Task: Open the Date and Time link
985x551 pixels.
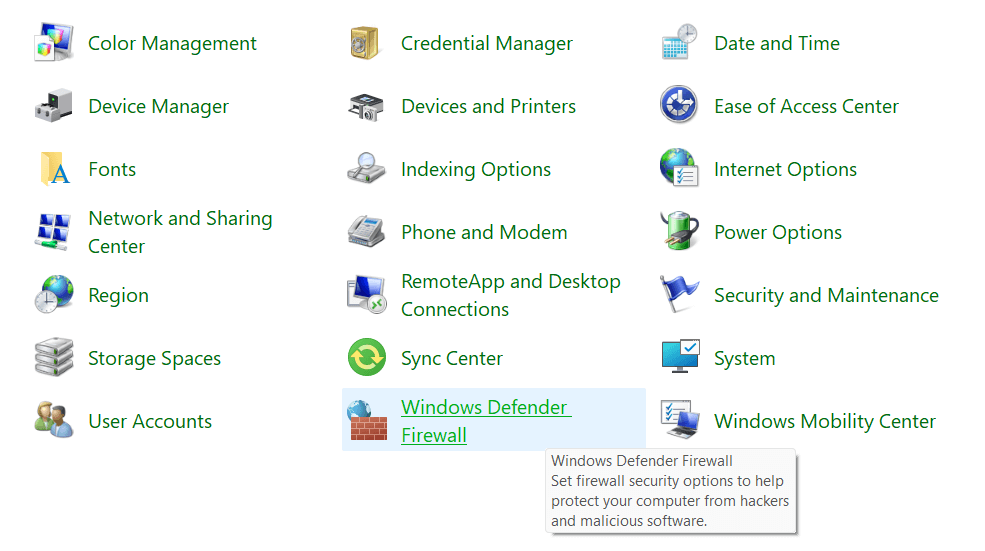Action: tap(777, 43)
